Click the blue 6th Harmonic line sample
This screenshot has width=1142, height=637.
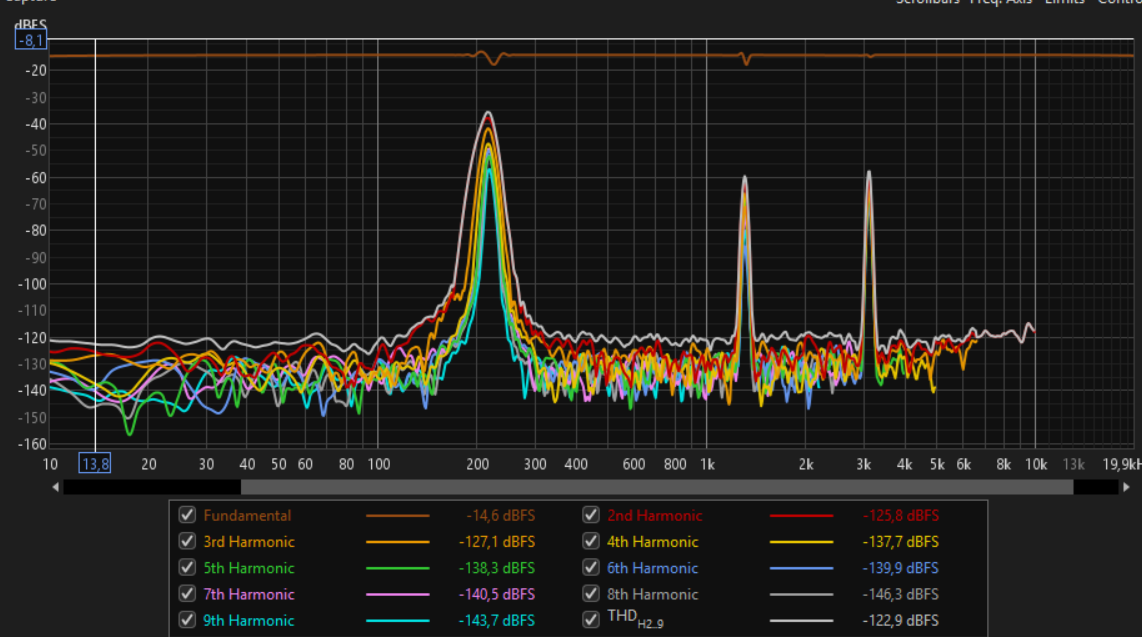(x=801, y=568)
